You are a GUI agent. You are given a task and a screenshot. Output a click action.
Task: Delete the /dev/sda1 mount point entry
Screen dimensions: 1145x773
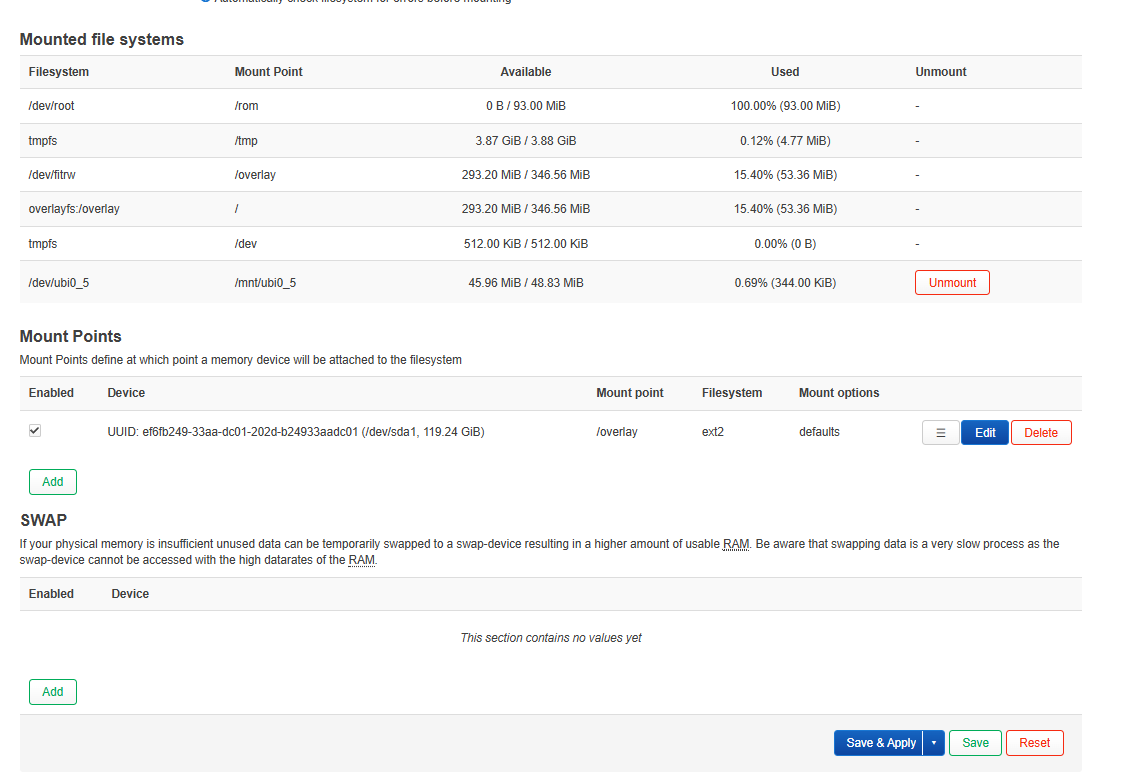tap(1040, 433)
